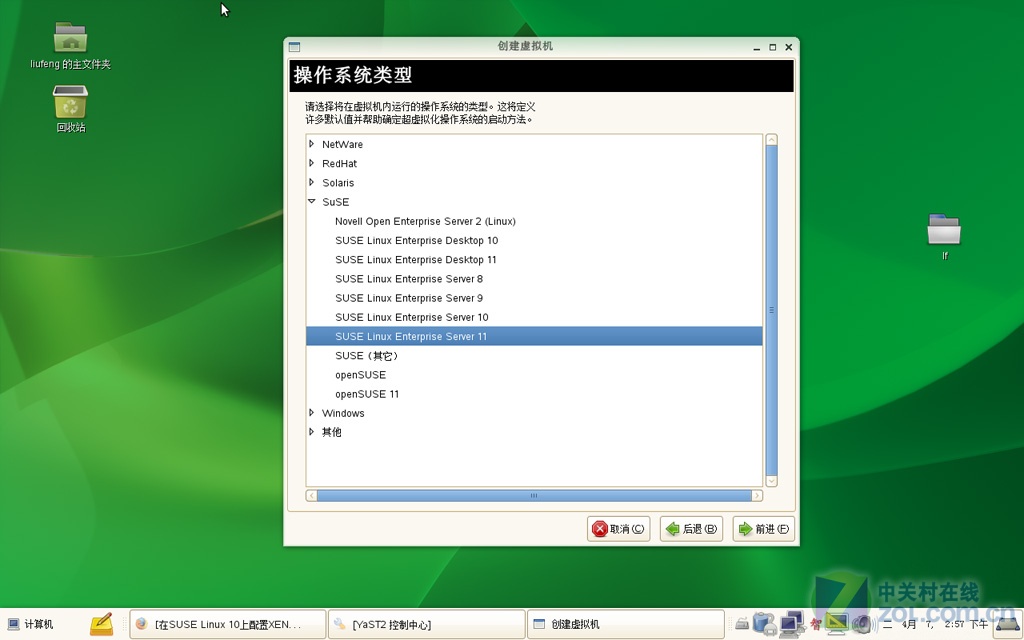The height and width of the screenshot is (640, 1024).
Task: Click the keyboard indicator tray icon
Action: (742, 624)
